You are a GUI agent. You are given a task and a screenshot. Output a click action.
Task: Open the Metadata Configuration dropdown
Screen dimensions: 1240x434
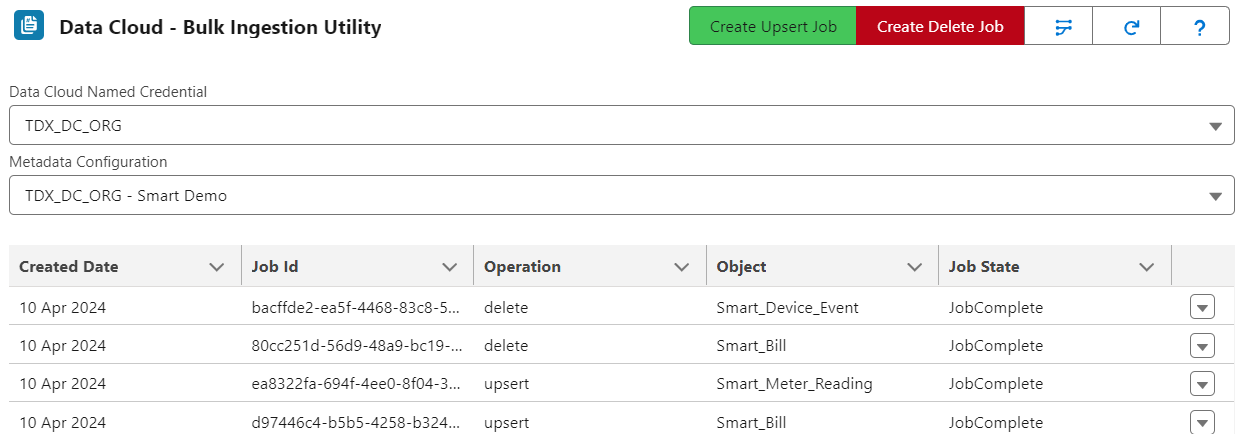click(x=620, y=195)
